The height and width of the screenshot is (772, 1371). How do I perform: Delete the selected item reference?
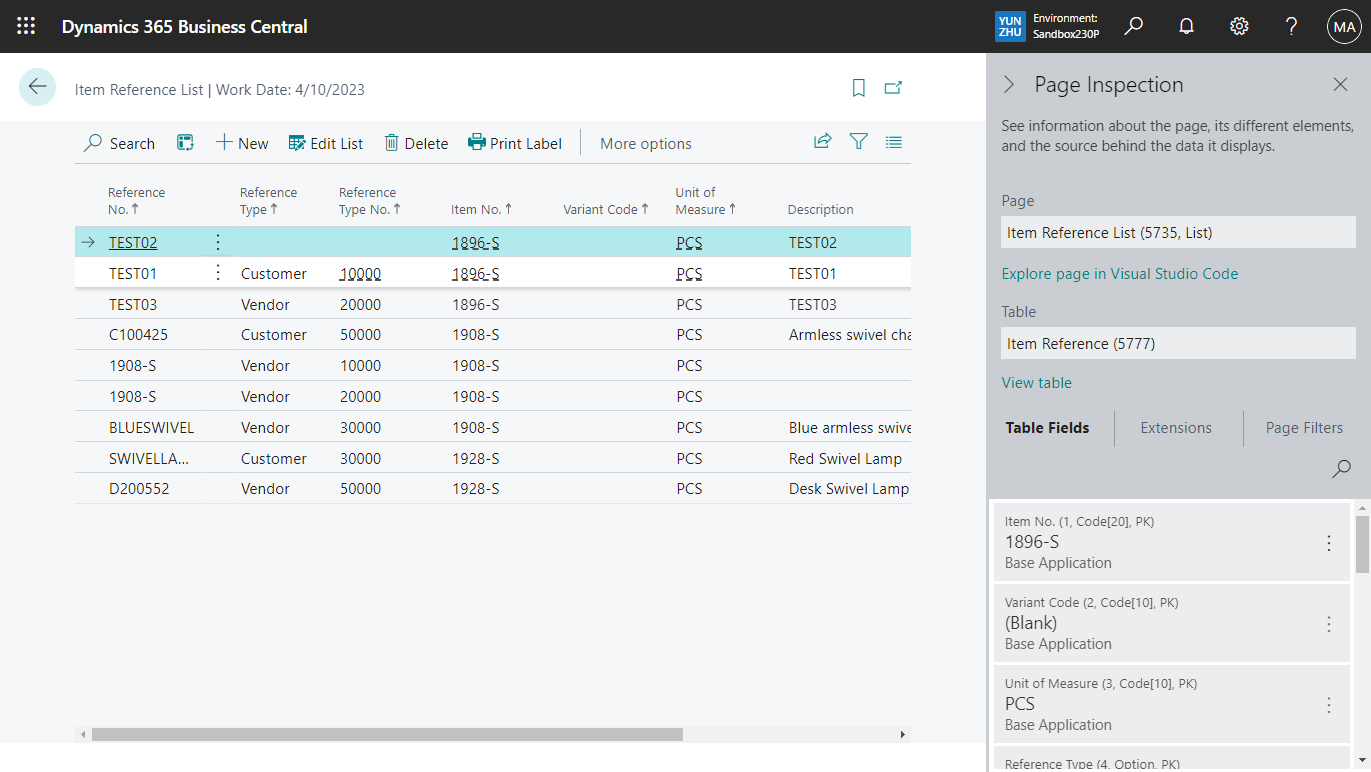click(x=416, y=143)
